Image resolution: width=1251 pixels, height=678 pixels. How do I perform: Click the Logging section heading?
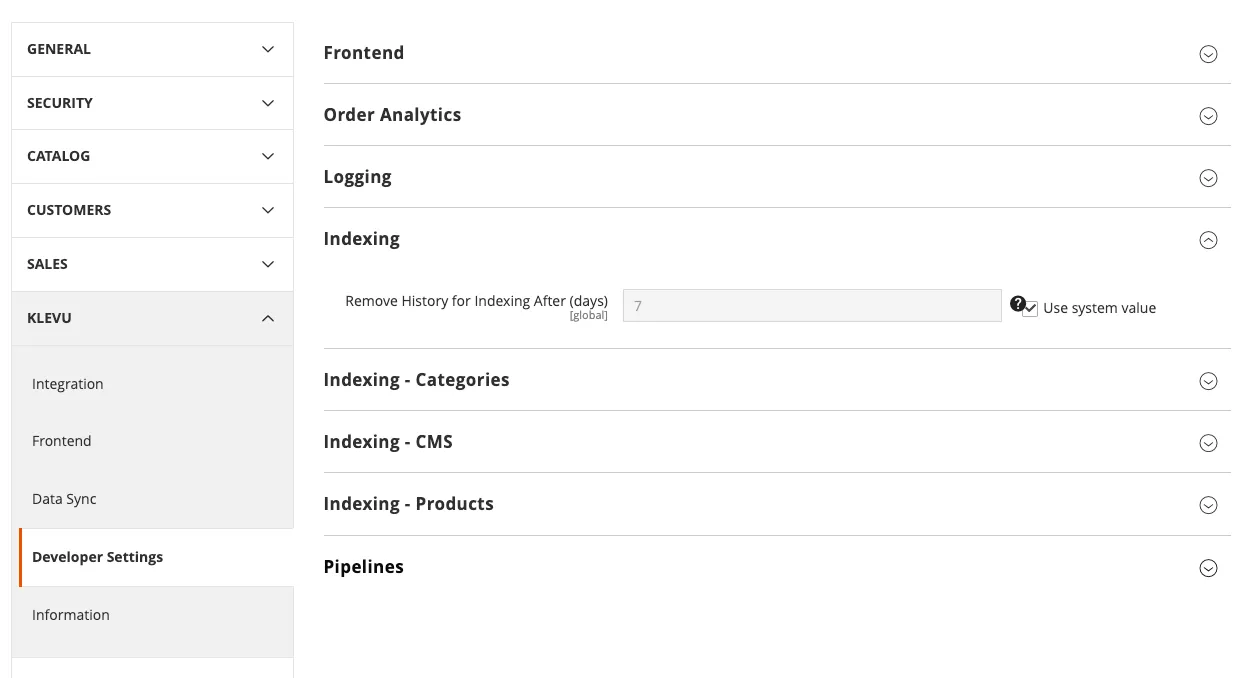(x=357, y=177)
